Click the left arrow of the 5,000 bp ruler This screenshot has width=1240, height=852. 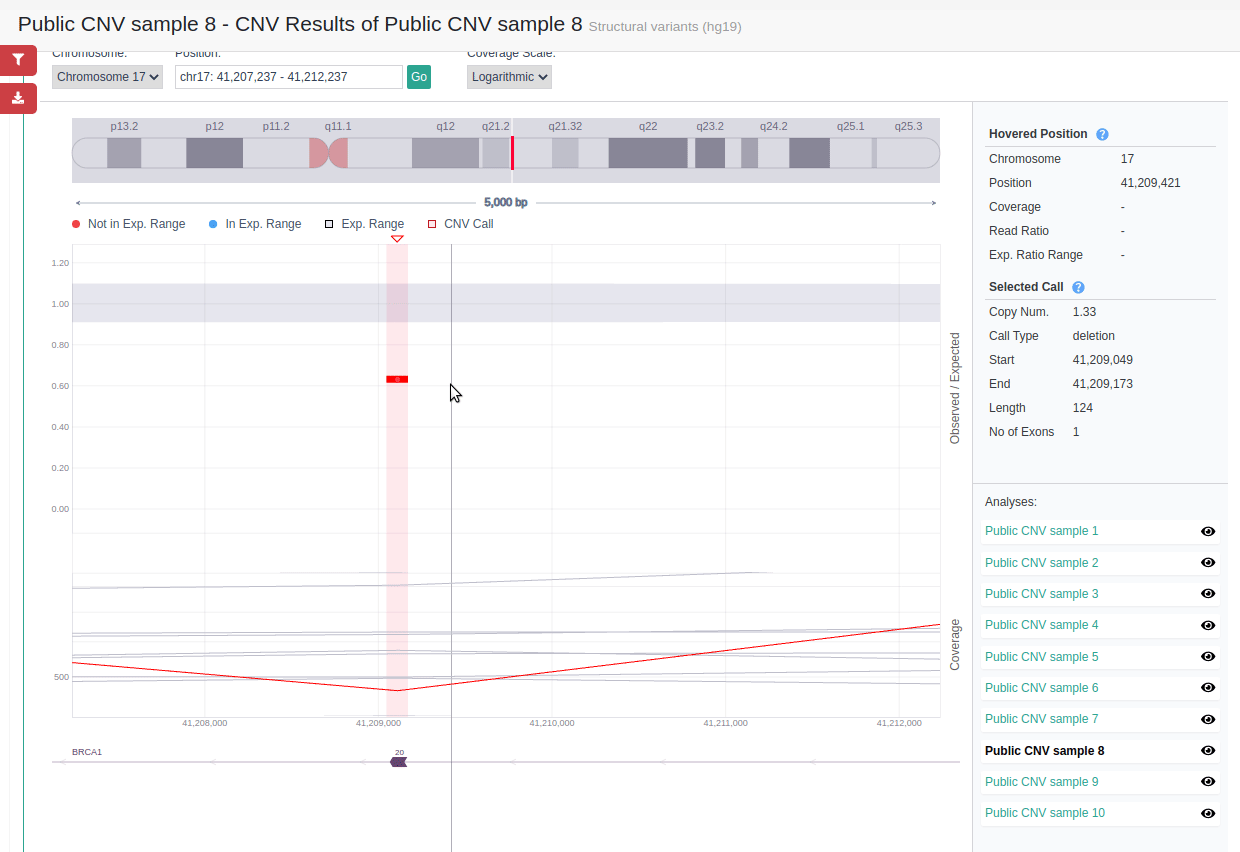click(x=78, y=201)
